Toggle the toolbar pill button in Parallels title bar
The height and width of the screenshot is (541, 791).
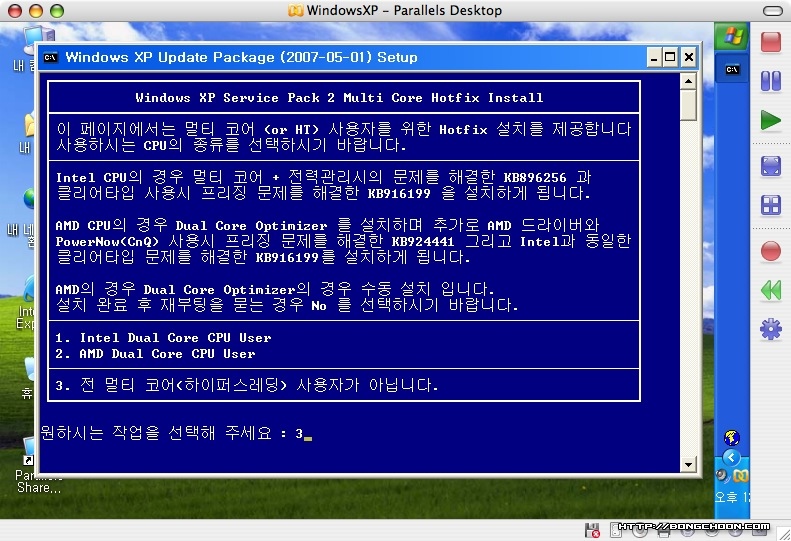(772, 11)
